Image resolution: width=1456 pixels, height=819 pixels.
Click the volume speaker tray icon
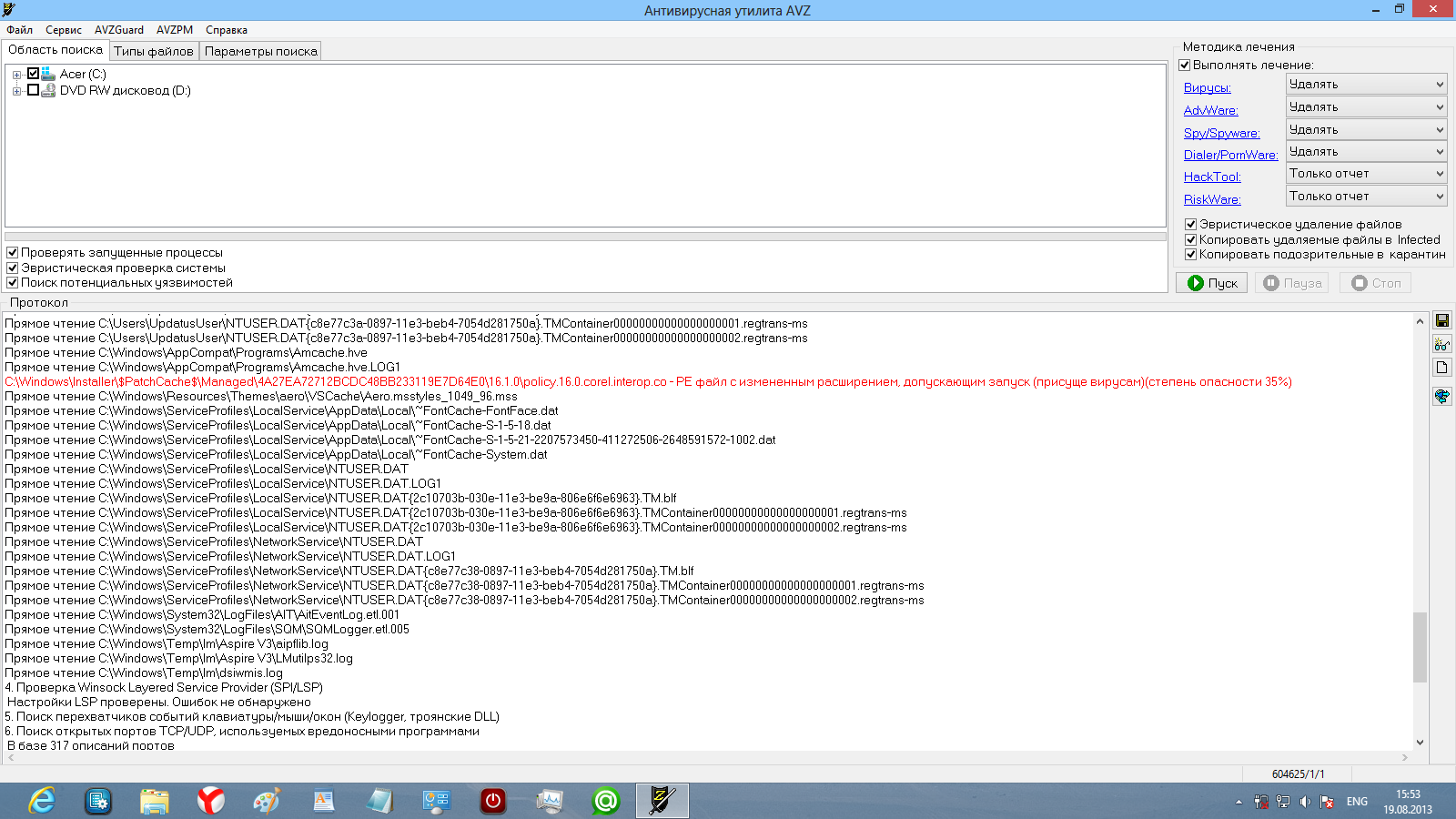(x=1305, y=802)
